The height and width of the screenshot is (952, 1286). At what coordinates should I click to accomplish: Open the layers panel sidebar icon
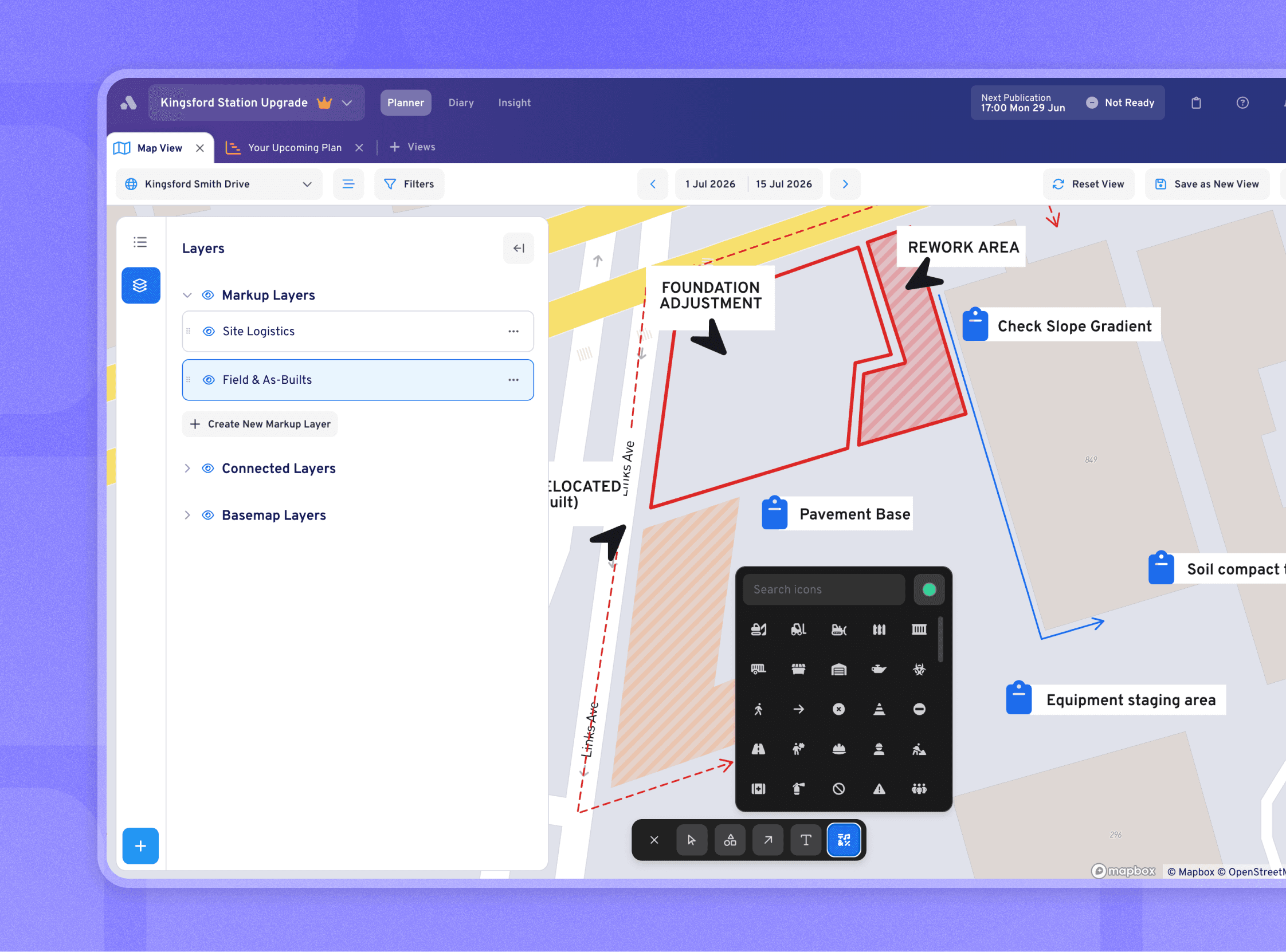point(140,285)
